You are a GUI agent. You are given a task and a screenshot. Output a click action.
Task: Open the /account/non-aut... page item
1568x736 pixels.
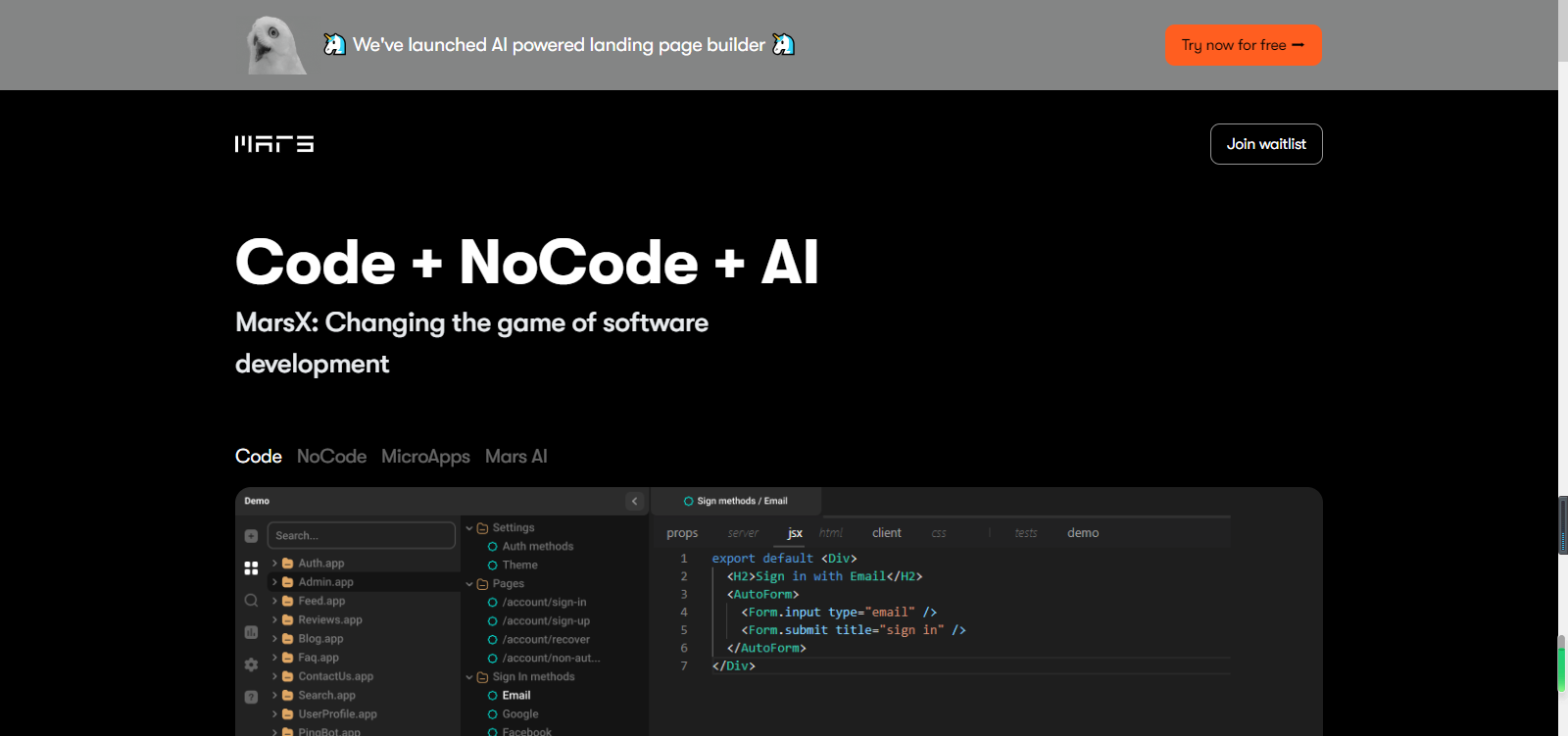[x=551, y=659]
